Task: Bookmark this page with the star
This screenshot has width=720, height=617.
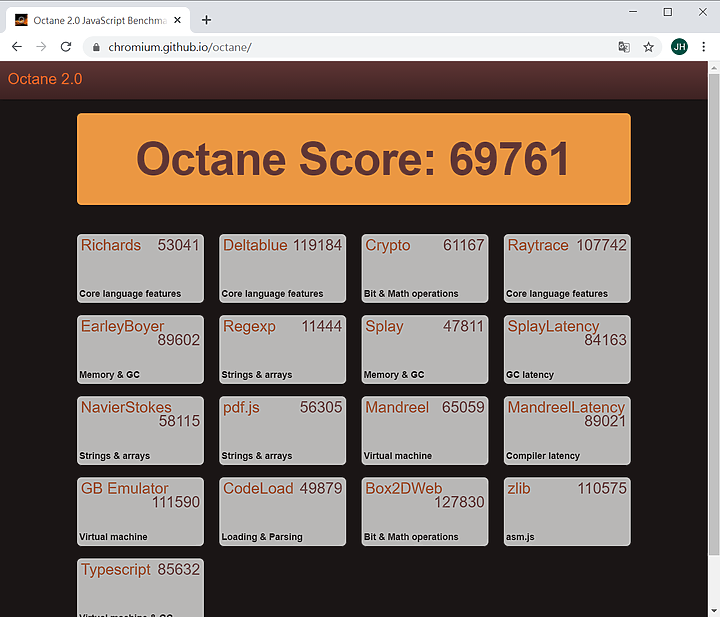Action: pos(648,47)
